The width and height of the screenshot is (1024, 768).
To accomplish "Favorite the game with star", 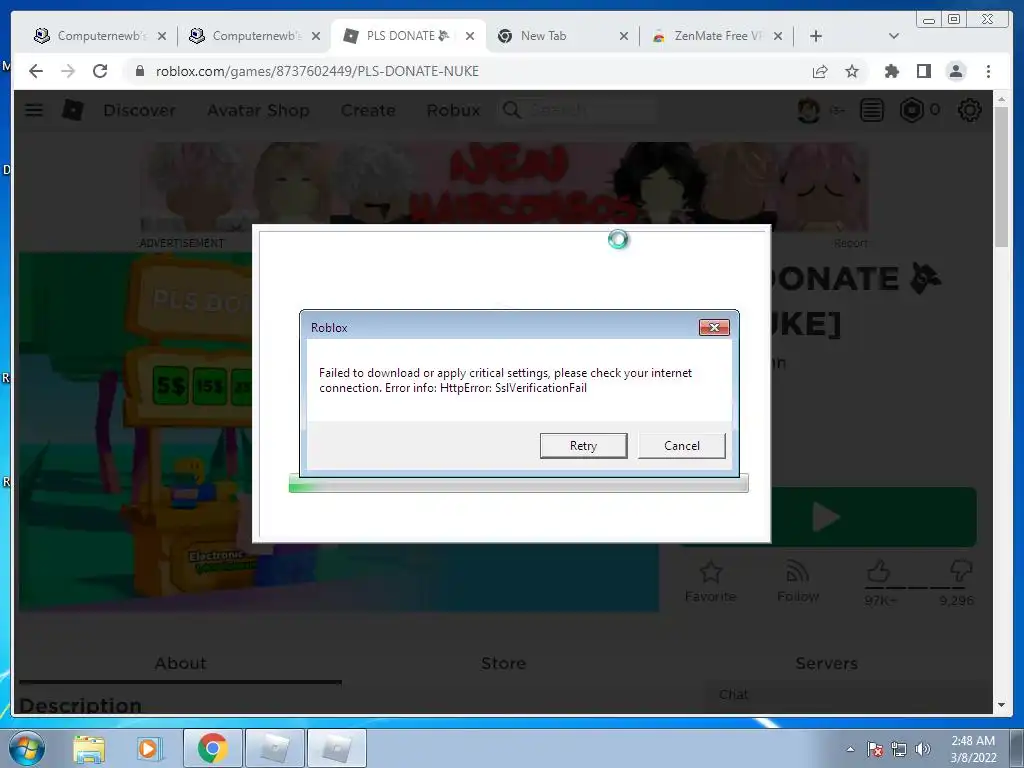I will coord(711,581).
